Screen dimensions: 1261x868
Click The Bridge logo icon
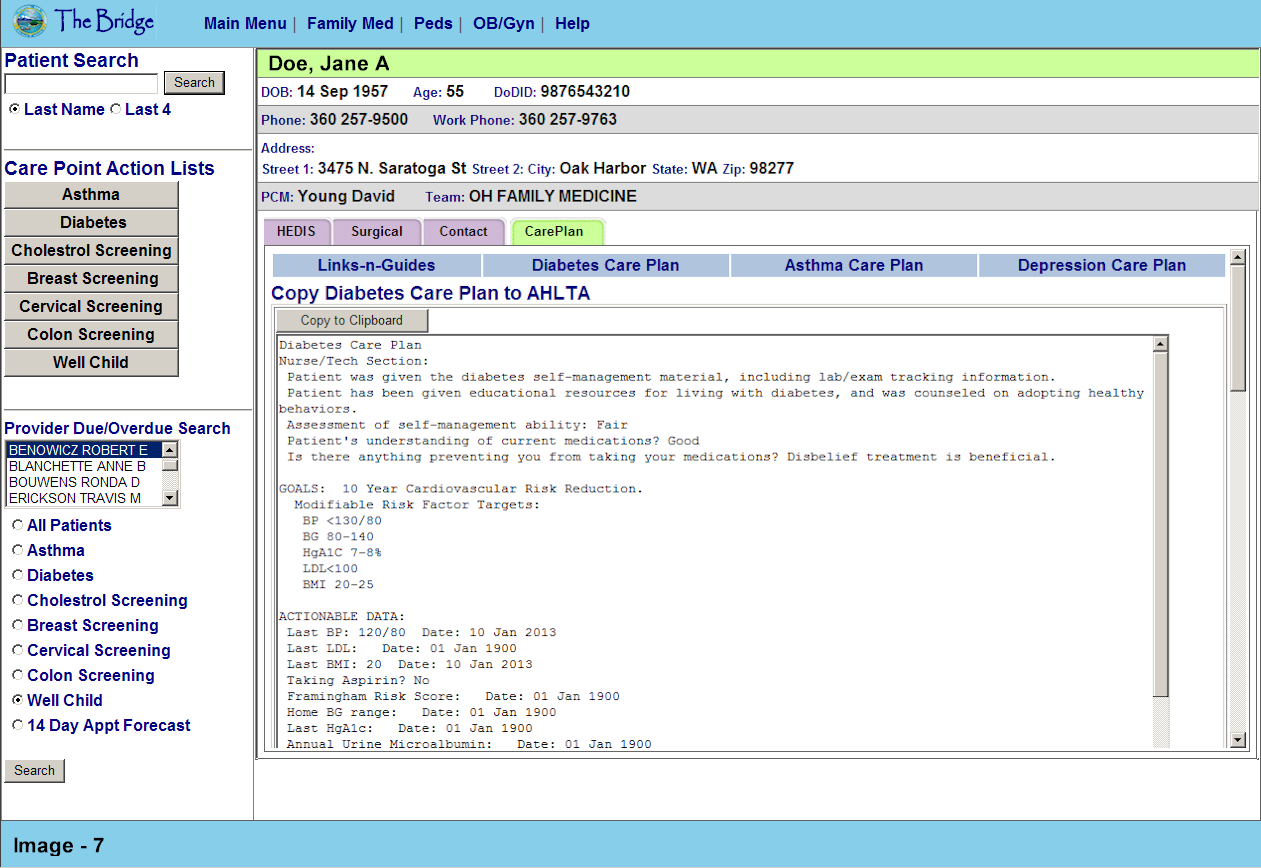30,21
